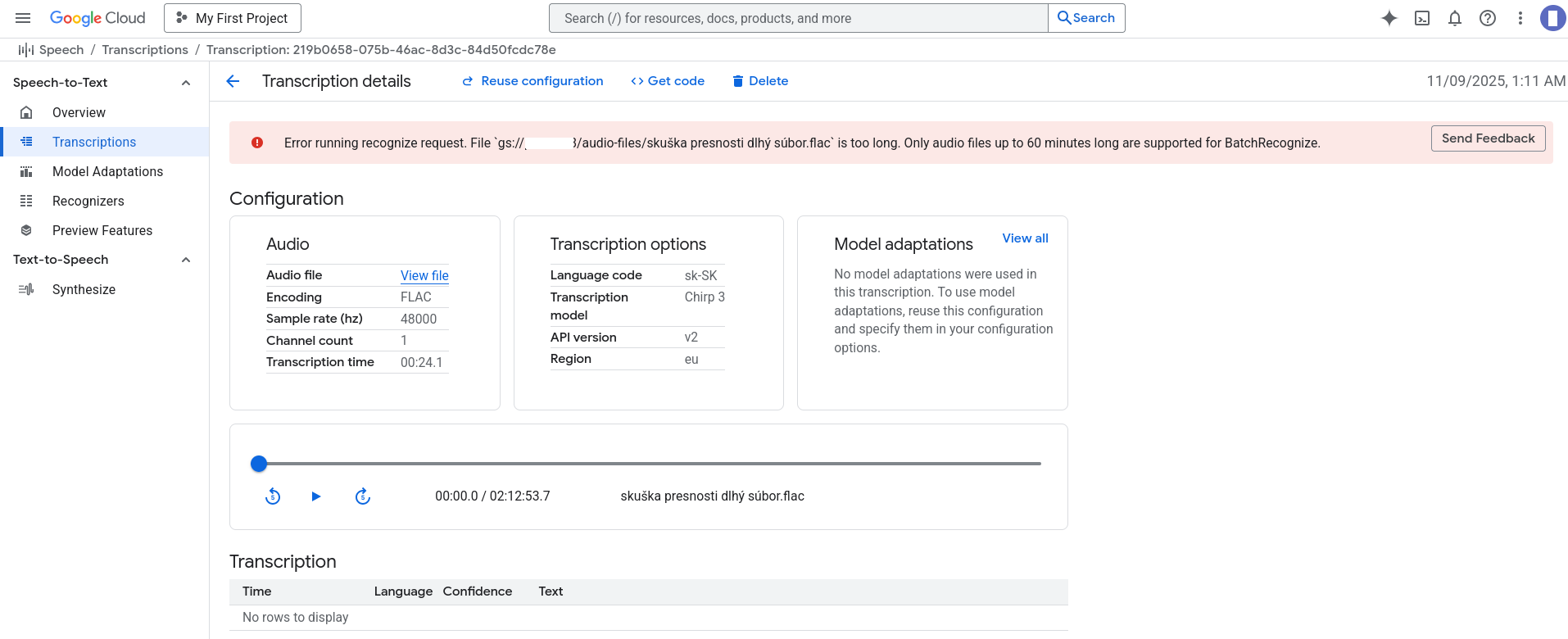Click the audio playback slider handle
Image resolution: width=1568 pixels, height=639 pixels.
[x=259, y=464]
